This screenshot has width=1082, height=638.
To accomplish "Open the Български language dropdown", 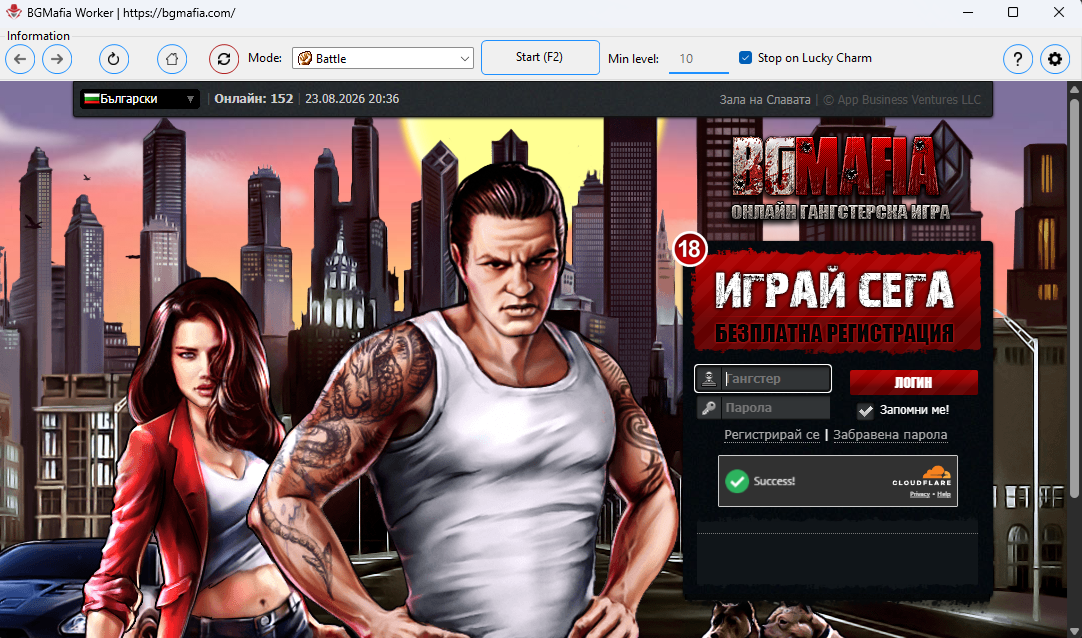I will click(x=139, y=99).
